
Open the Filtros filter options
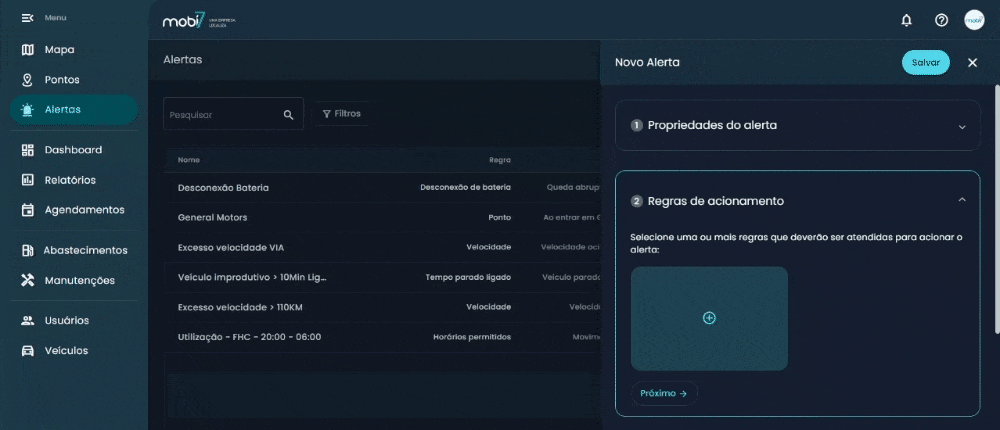342,114
